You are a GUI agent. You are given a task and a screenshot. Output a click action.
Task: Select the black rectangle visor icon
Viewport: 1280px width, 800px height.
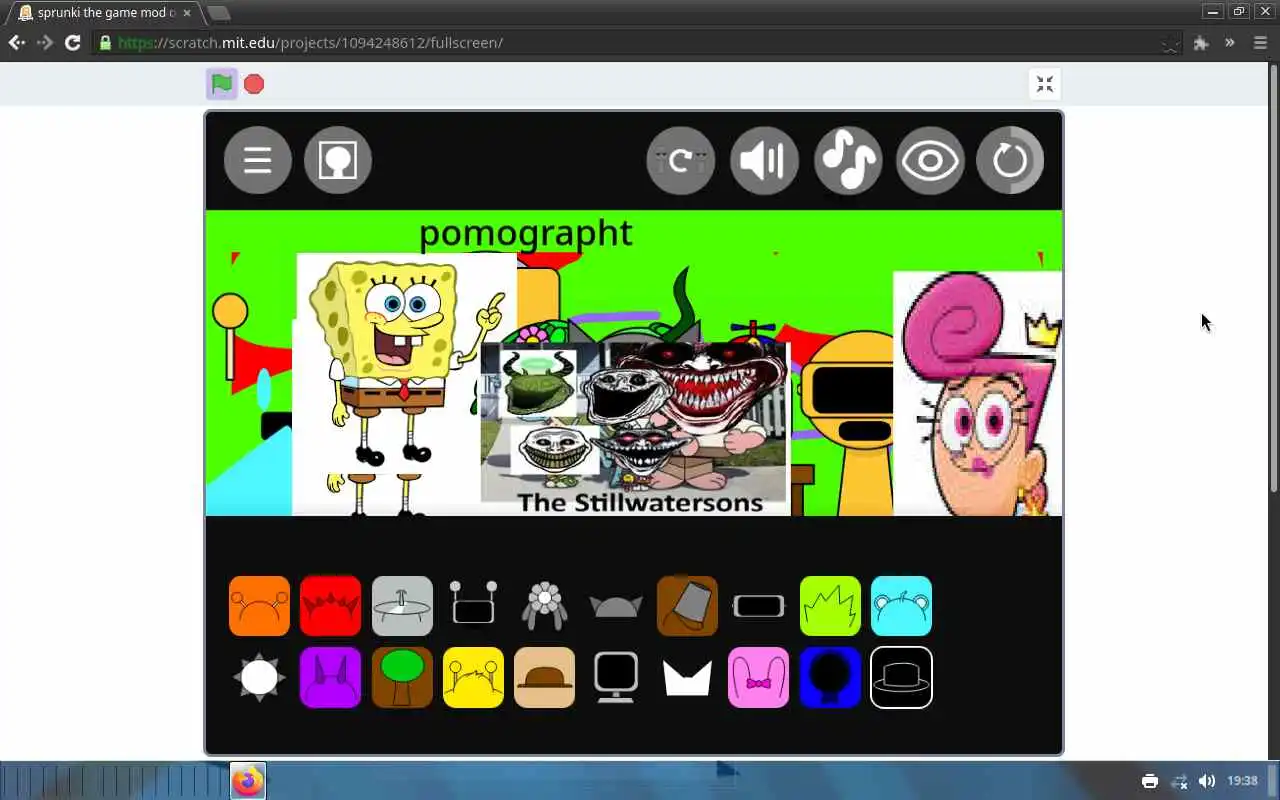click(x=759, y=606)
